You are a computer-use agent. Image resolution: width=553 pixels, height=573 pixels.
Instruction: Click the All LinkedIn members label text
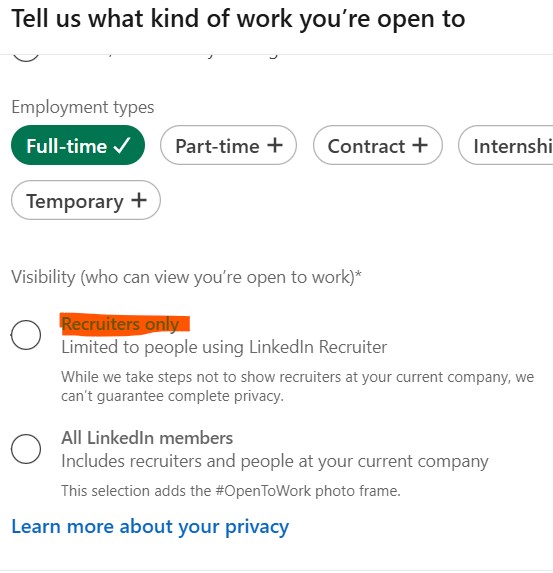tap(147, 438)
